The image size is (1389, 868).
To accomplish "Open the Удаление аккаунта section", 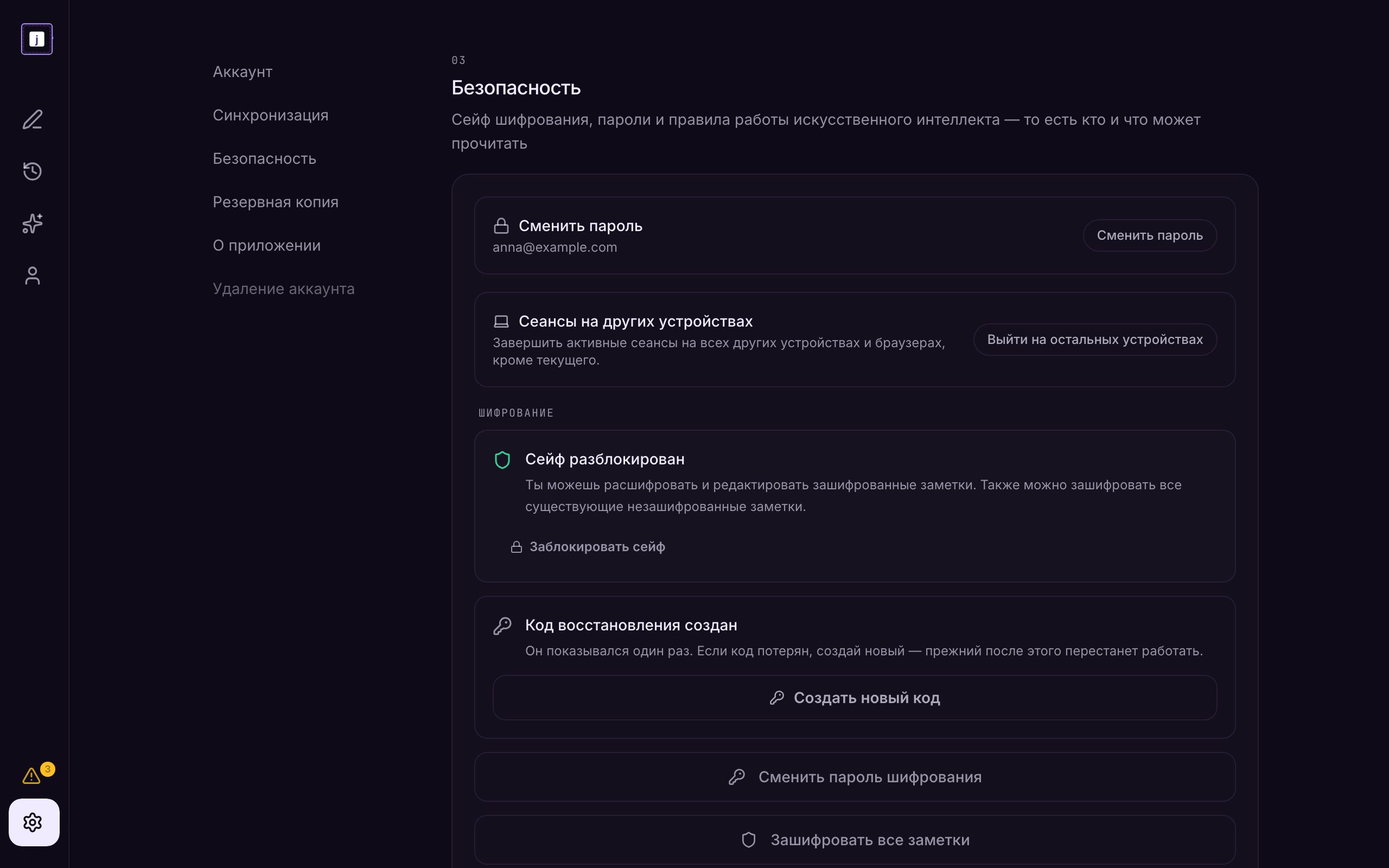I will (x=284, y=289).
